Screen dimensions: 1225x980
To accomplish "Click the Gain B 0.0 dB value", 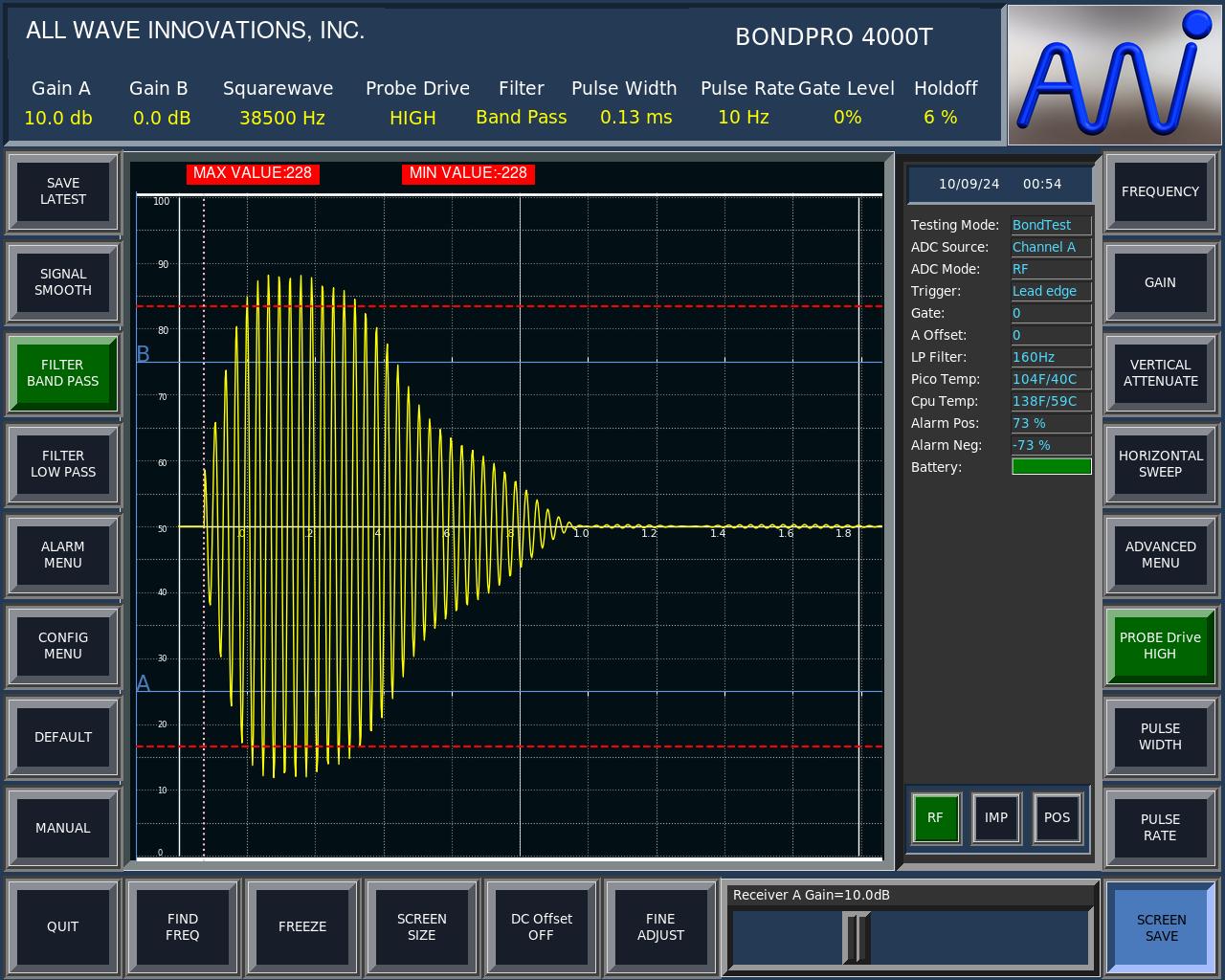I will tap(162, 118).
